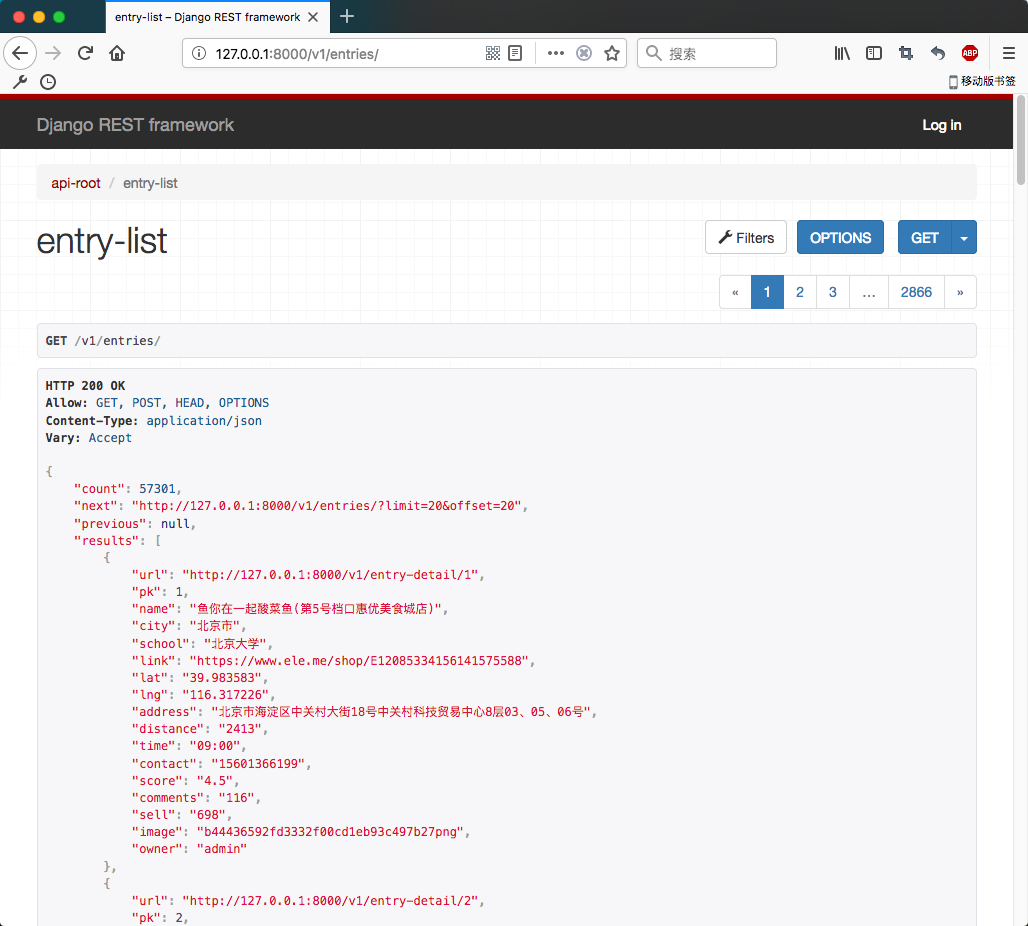Screen dimensions: 1028x926
Task: Click the time value 09:00
Action: [214, 746]
